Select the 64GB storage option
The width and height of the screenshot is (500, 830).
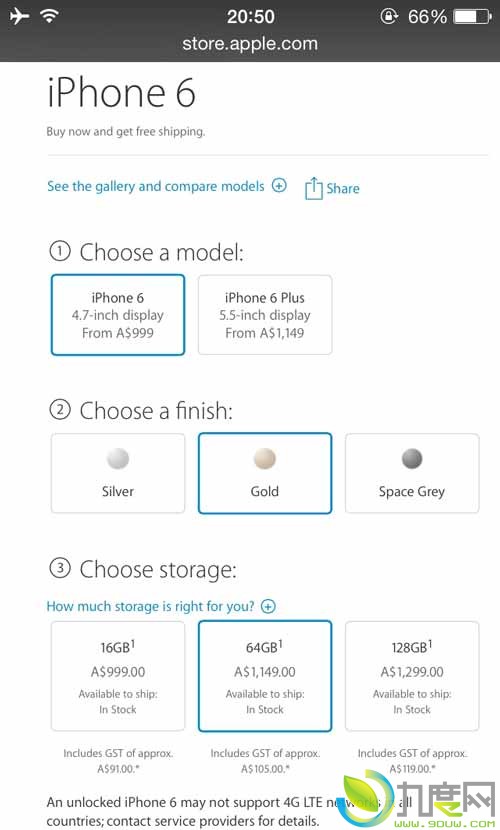click(265, 676)
